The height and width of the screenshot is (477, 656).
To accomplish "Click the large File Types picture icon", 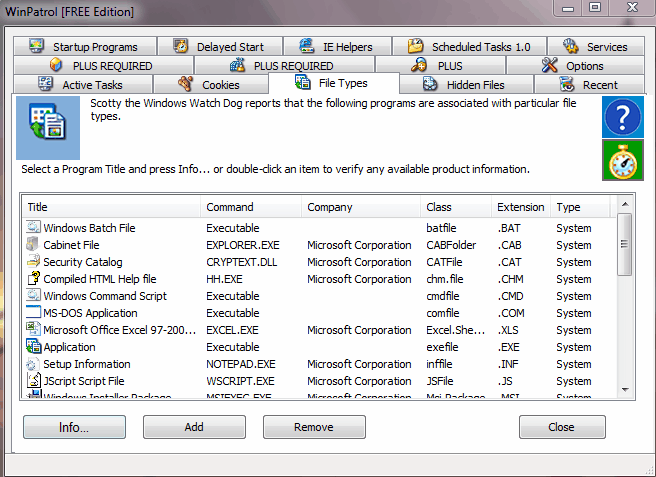I will (x=48, y=128).
